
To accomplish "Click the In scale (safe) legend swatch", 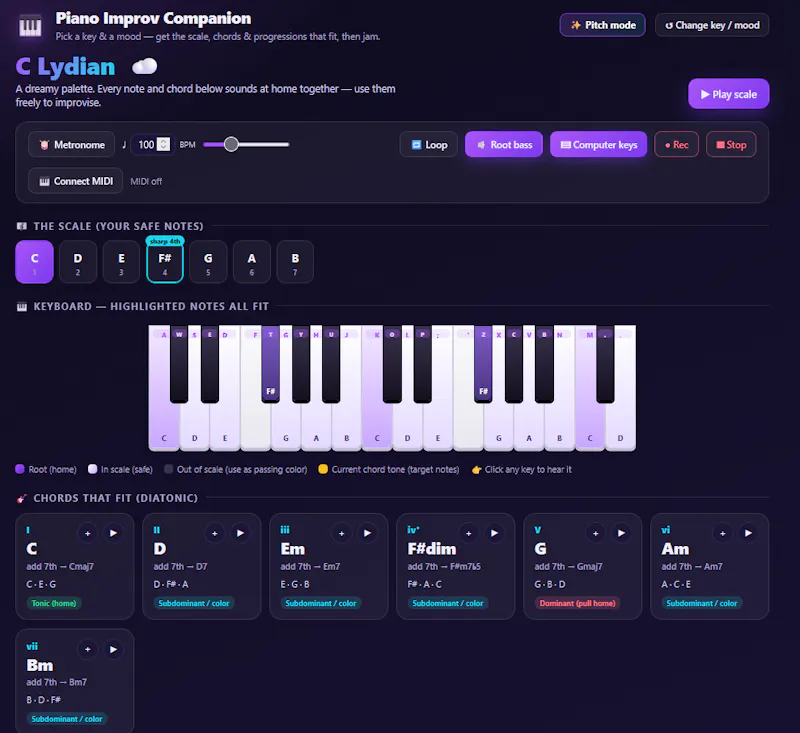I will (92, 469).
